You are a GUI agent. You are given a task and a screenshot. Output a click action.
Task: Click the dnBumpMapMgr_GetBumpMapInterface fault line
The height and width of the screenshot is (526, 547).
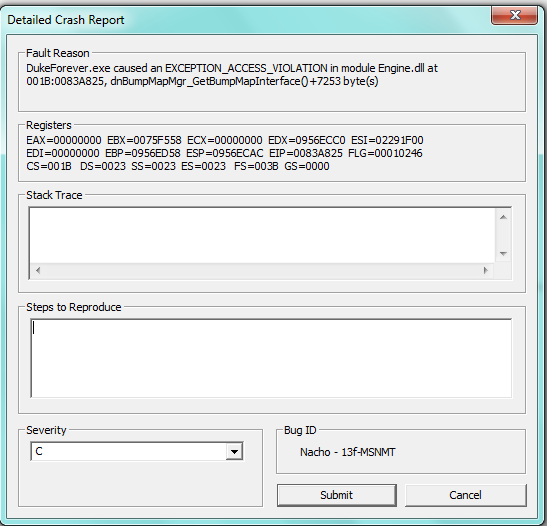202,81
